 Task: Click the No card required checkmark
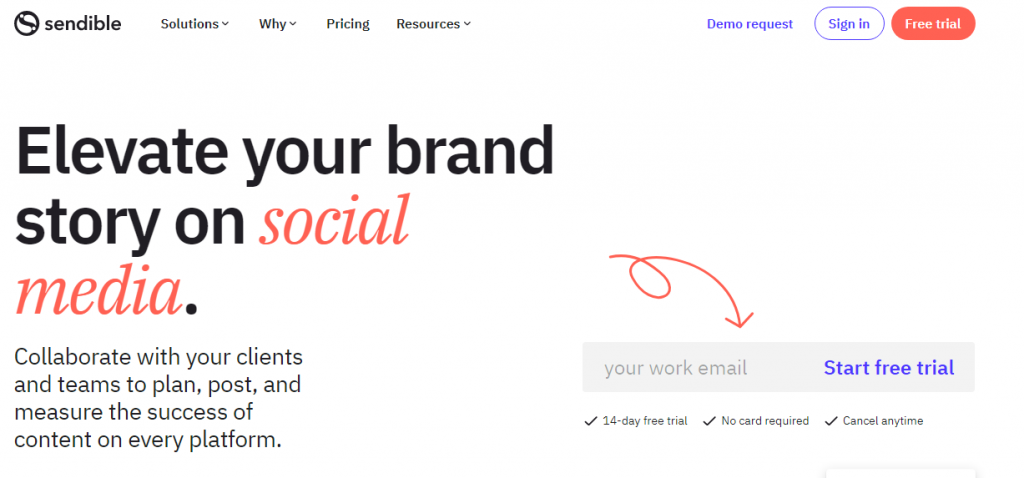click(x=709, y=421)
